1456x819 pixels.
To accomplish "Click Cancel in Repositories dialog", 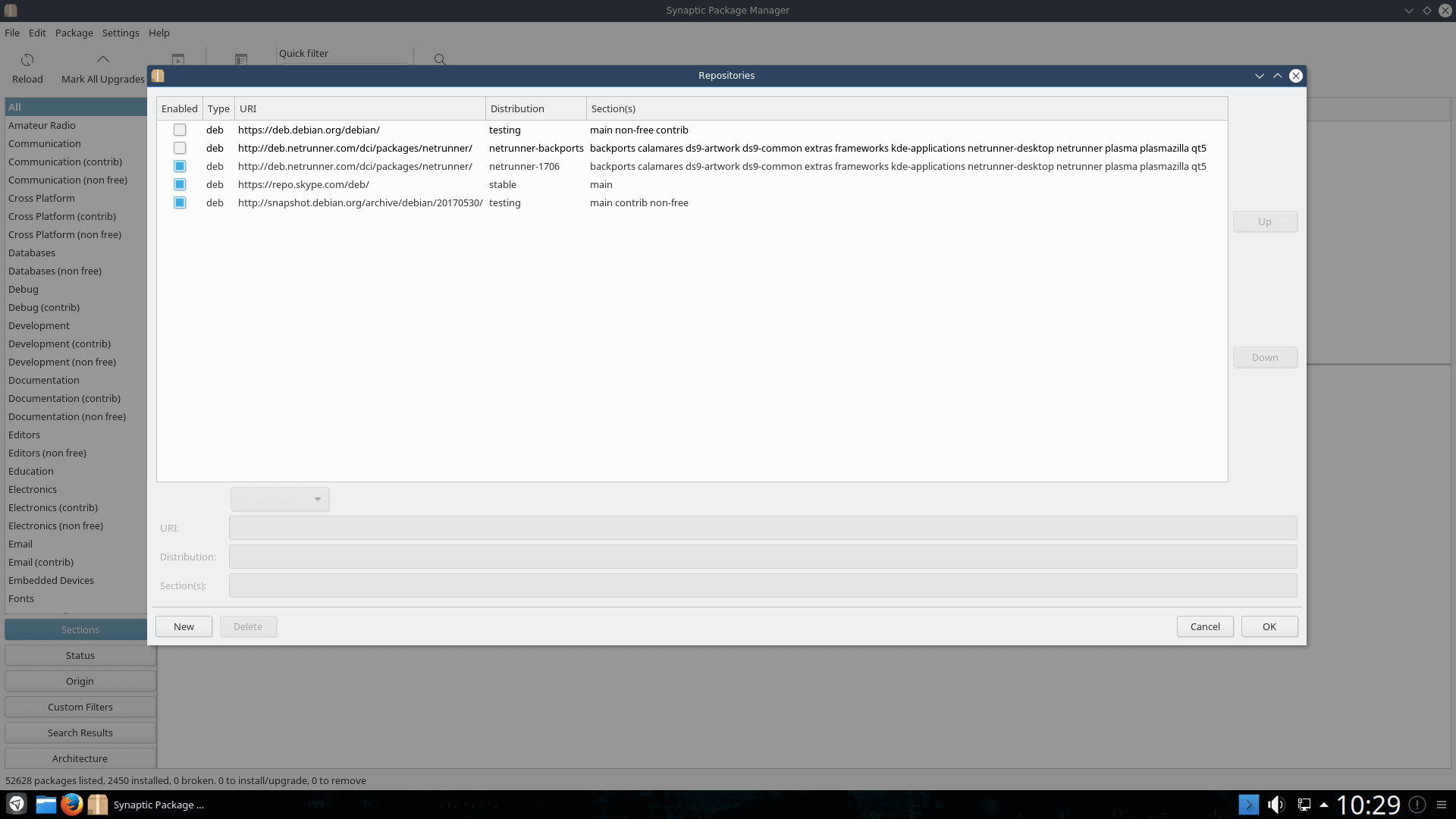I will (1205, 626).
